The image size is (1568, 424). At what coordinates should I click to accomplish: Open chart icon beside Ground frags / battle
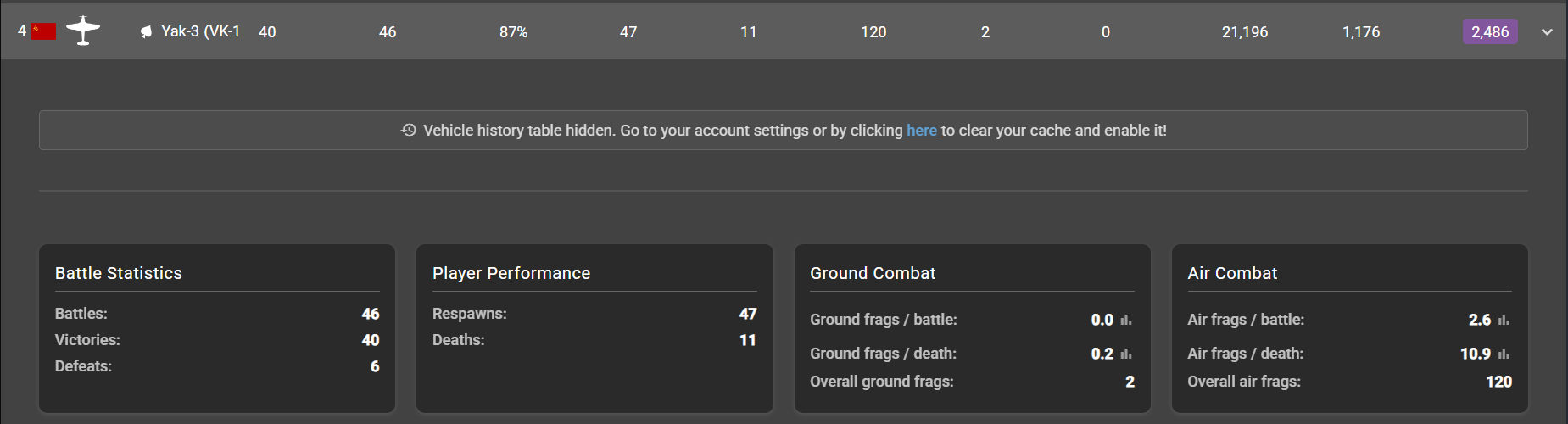click(x=1126, y=321)
